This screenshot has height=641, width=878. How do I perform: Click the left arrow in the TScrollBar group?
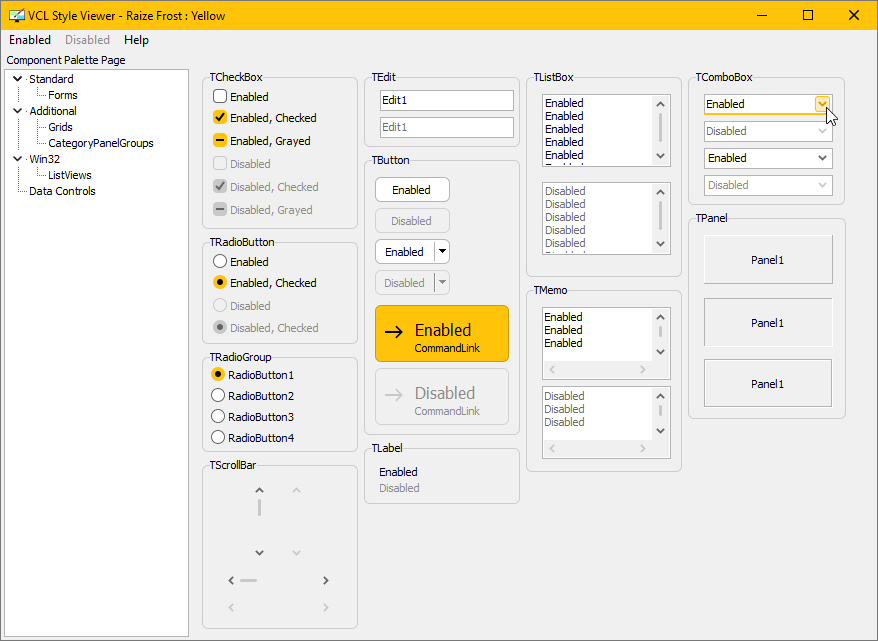click(x=231, y=580)
